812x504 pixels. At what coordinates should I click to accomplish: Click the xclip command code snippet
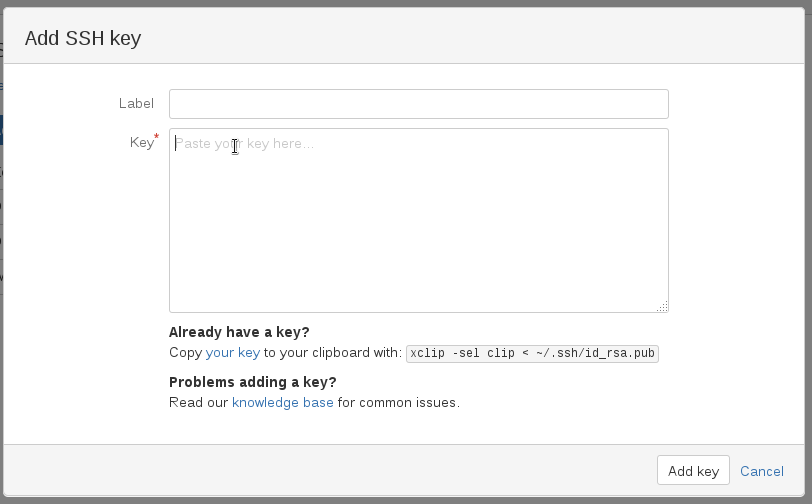tap(532, 353)
